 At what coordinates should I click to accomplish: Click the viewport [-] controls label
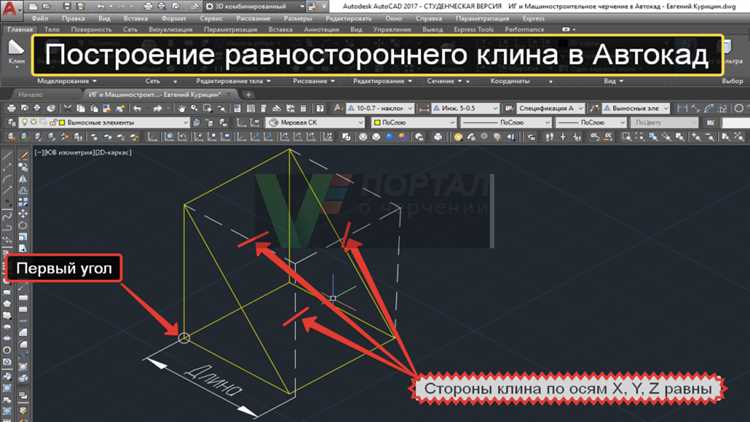click(x=38, y=153)
